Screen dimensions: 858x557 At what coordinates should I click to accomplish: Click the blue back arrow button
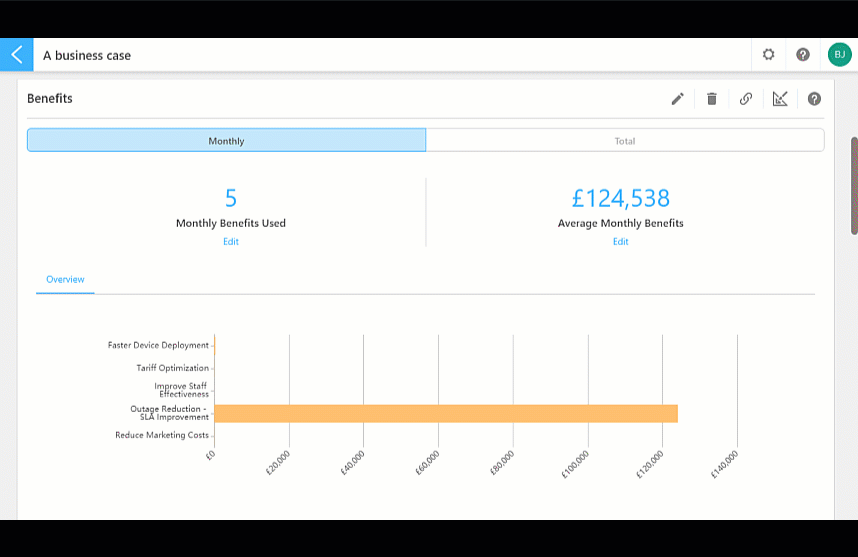(x=16, y=55)
